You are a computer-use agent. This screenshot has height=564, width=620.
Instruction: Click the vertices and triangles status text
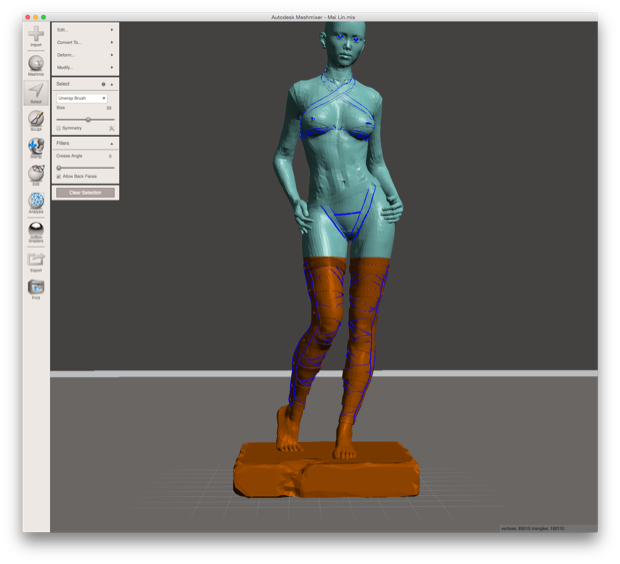tap(532, 528)
